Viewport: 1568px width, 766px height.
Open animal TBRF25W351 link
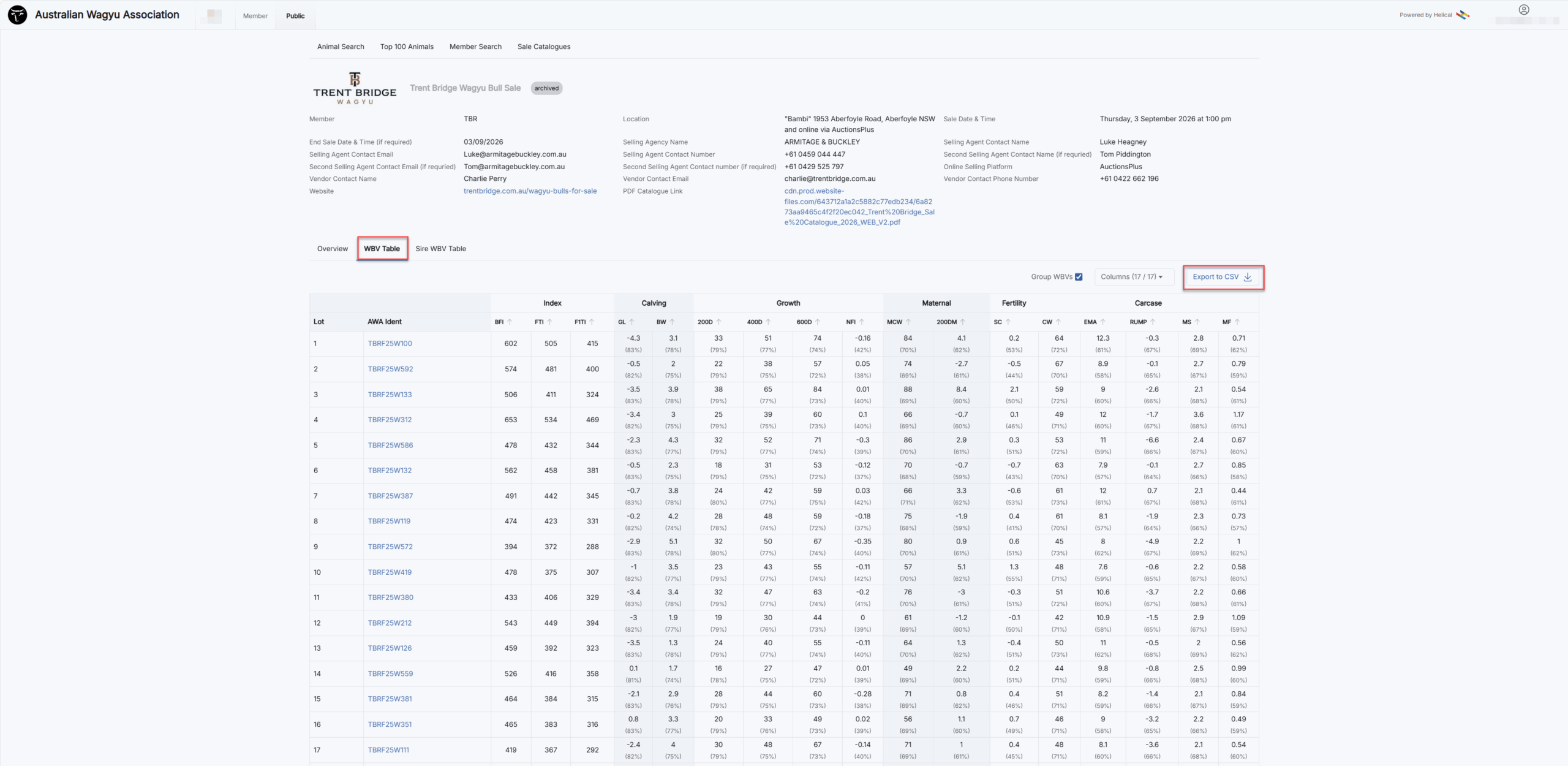pos(390,725)
